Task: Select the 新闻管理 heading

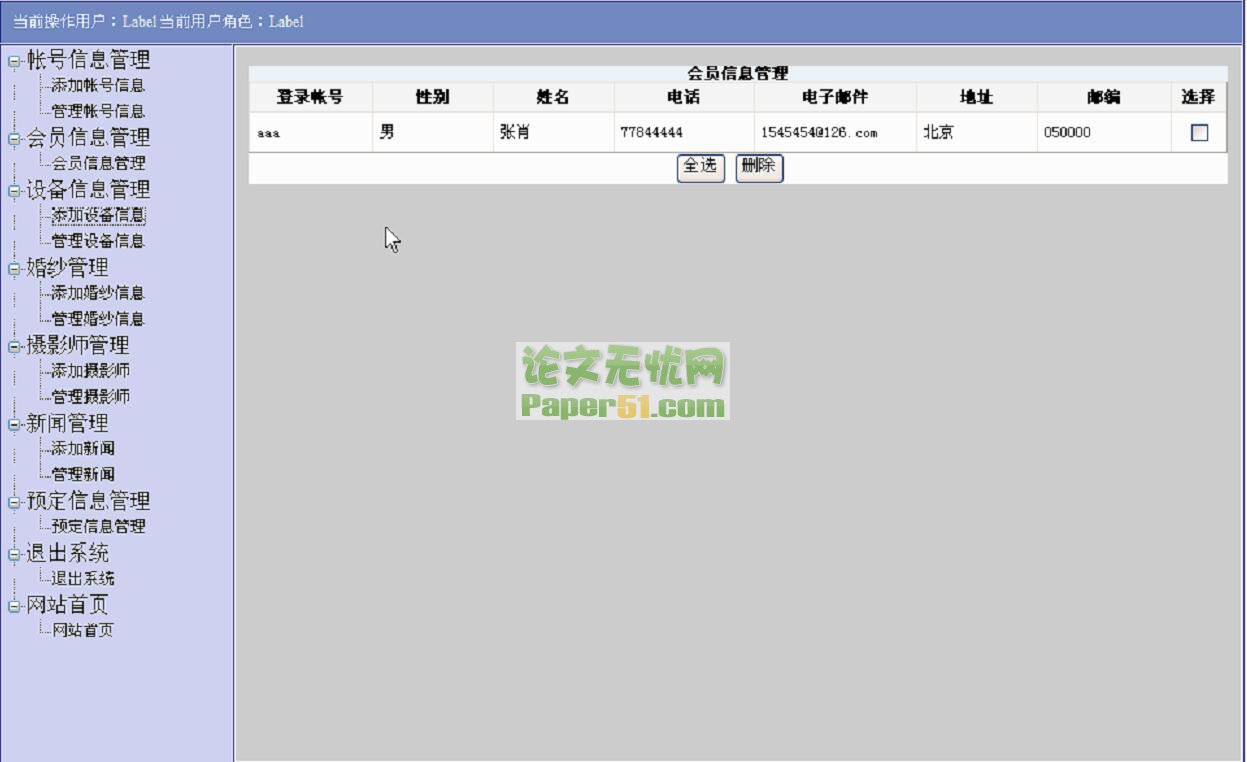Action: click(x=67, y=424)
